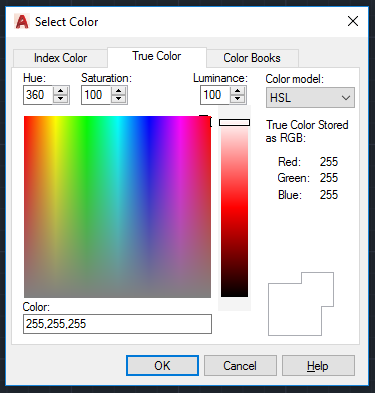375x393 pixels.
Task: Click the 'True Color Stored as RGB' label
Action: (307, 131)
